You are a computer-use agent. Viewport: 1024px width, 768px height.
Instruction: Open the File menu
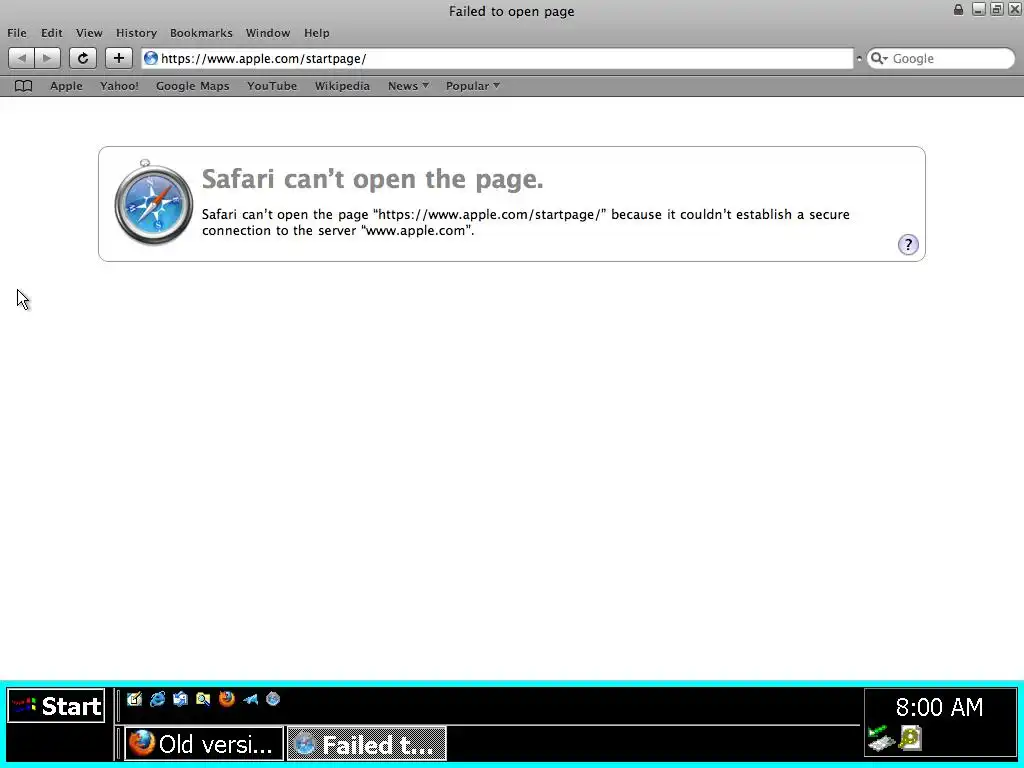[17, 33]
